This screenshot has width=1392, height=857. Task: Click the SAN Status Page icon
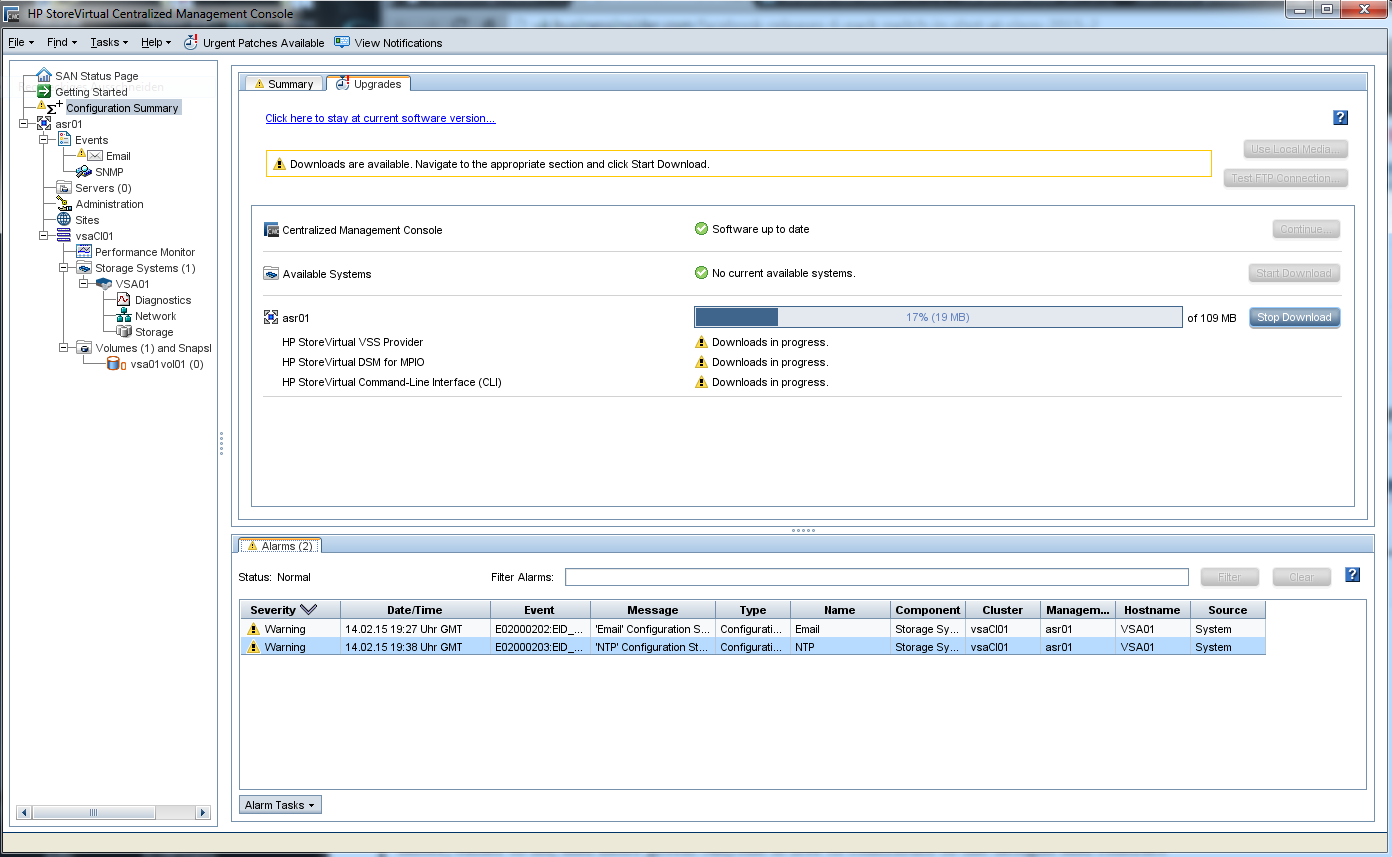click(44, 76)
